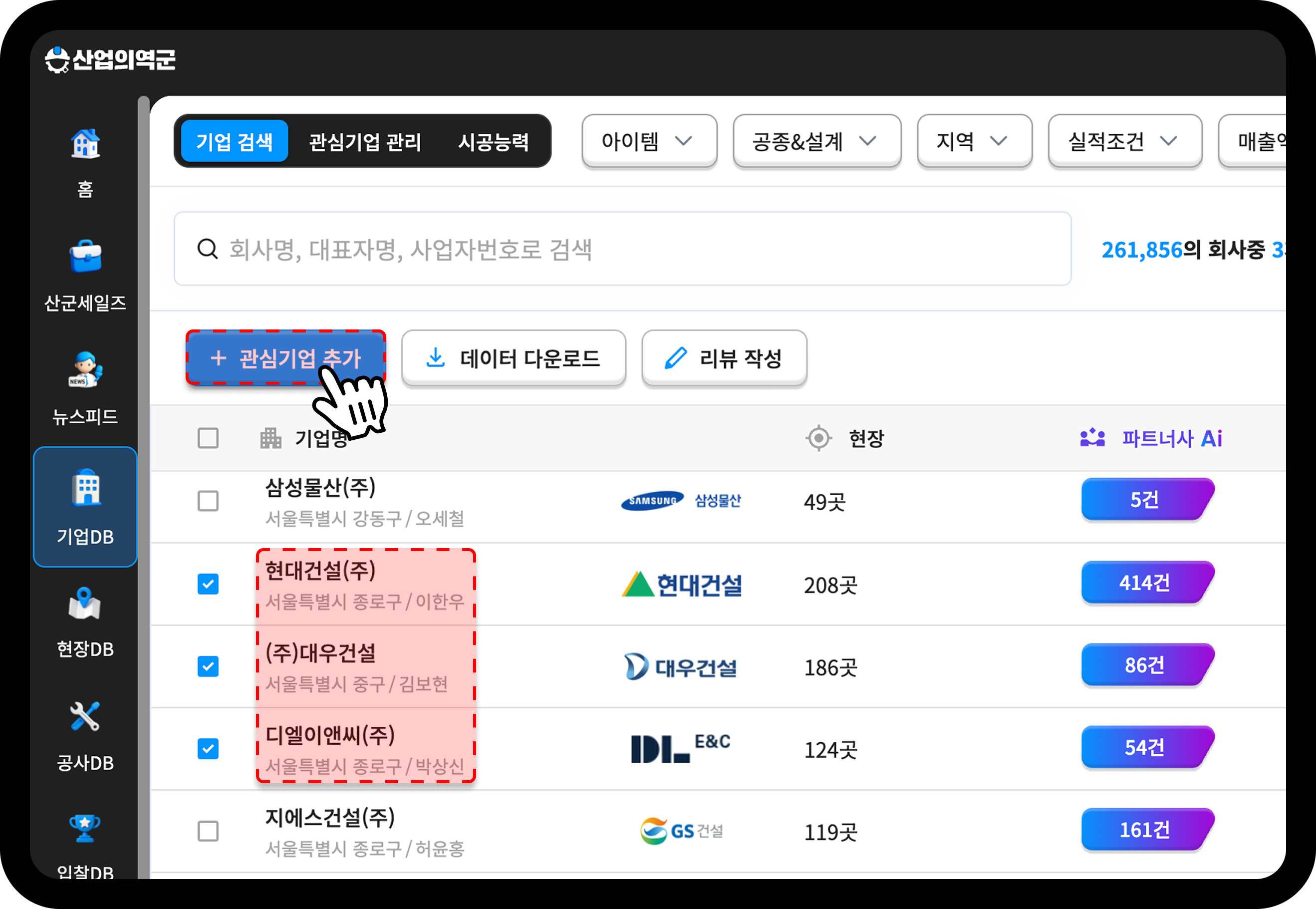
Task: Click company name 지에스건설(주)
Action: pyautogui.click(x=330, y=817)
